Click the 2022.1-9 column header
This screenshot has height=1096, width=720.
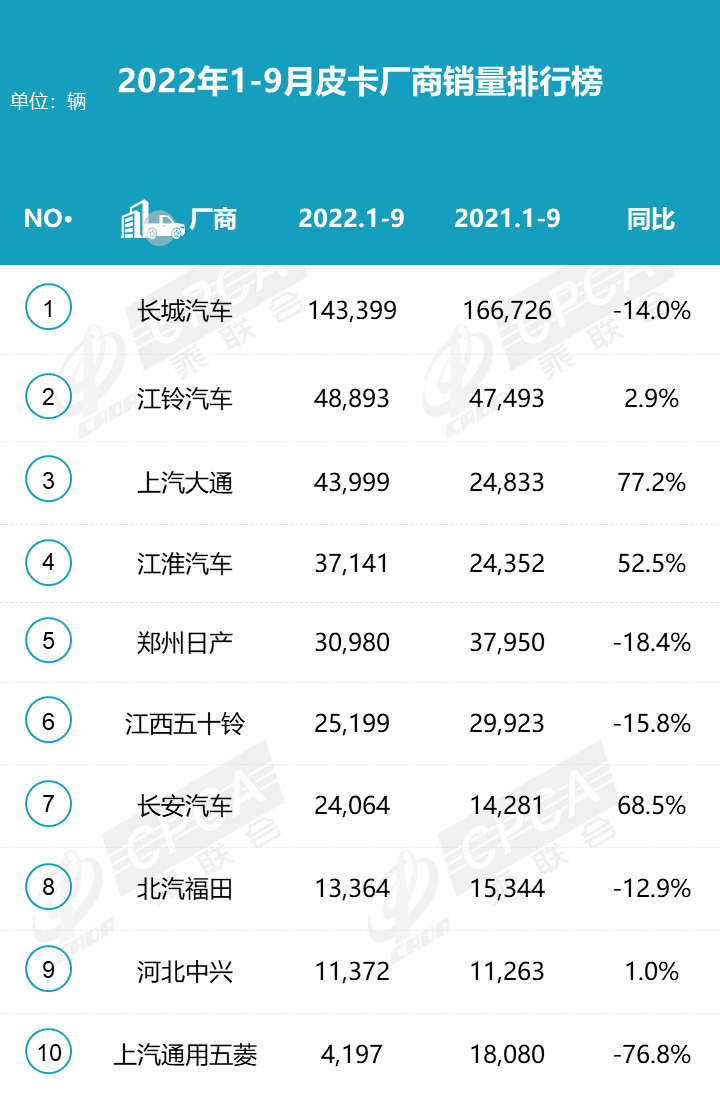(x=351, y=219)
